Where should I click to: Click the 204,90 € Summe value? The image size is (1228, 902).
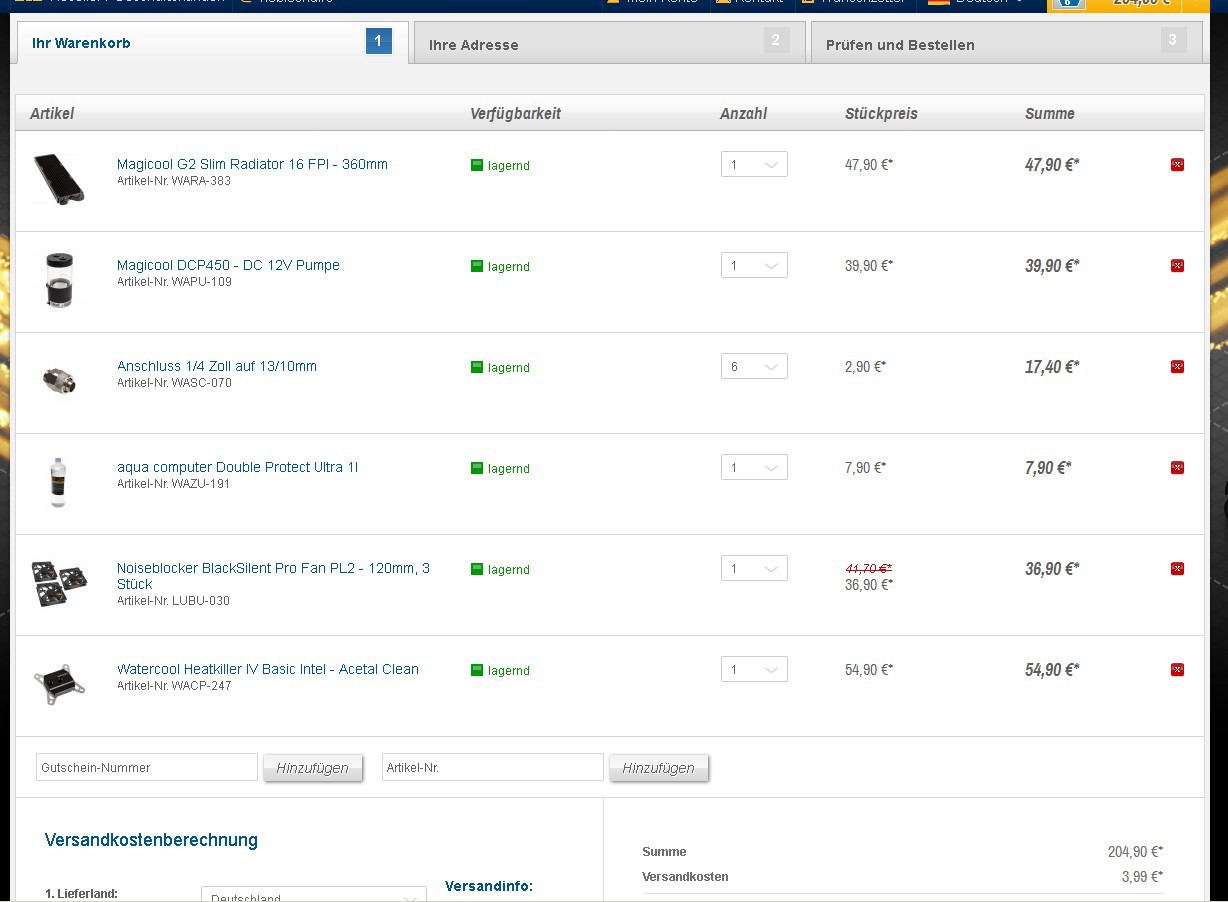tap(1135, 852)
